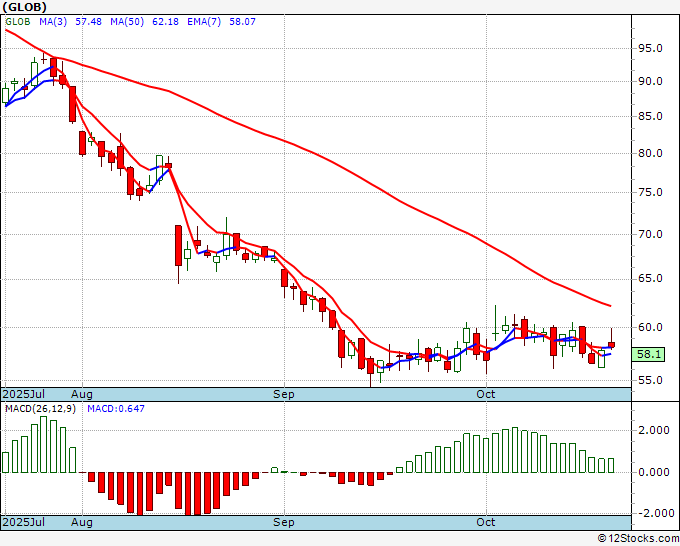Click the ©12Stocks.com credit text
Screen dimensions: 680x546
(x=638, y=538)
